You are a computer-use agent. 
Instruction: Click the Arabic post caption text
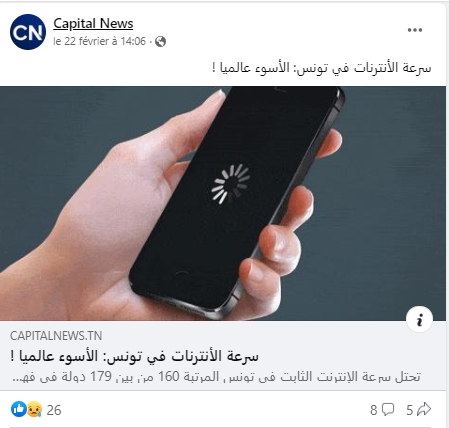tap(321, 68)
